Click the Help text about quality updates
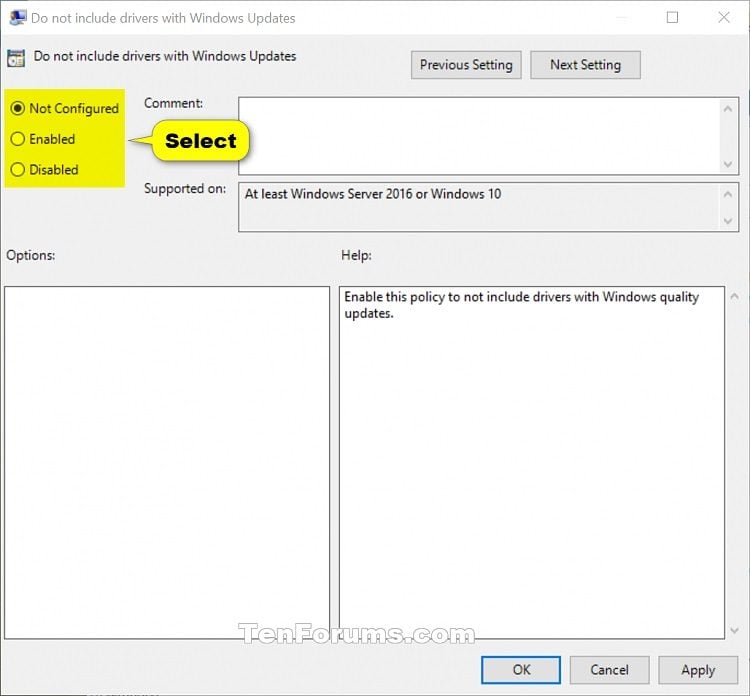The width and height of the screenshot is (750, 696). [x=521, y=305]
